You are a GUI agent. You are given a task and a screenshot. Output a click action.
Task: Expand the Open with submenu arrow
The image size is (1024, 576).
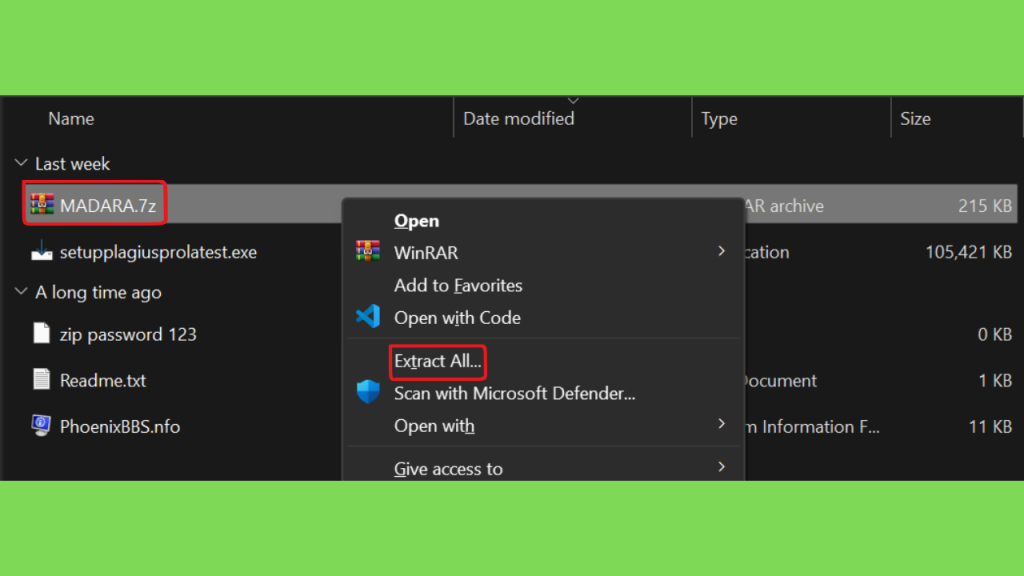(x=721, y=424)
